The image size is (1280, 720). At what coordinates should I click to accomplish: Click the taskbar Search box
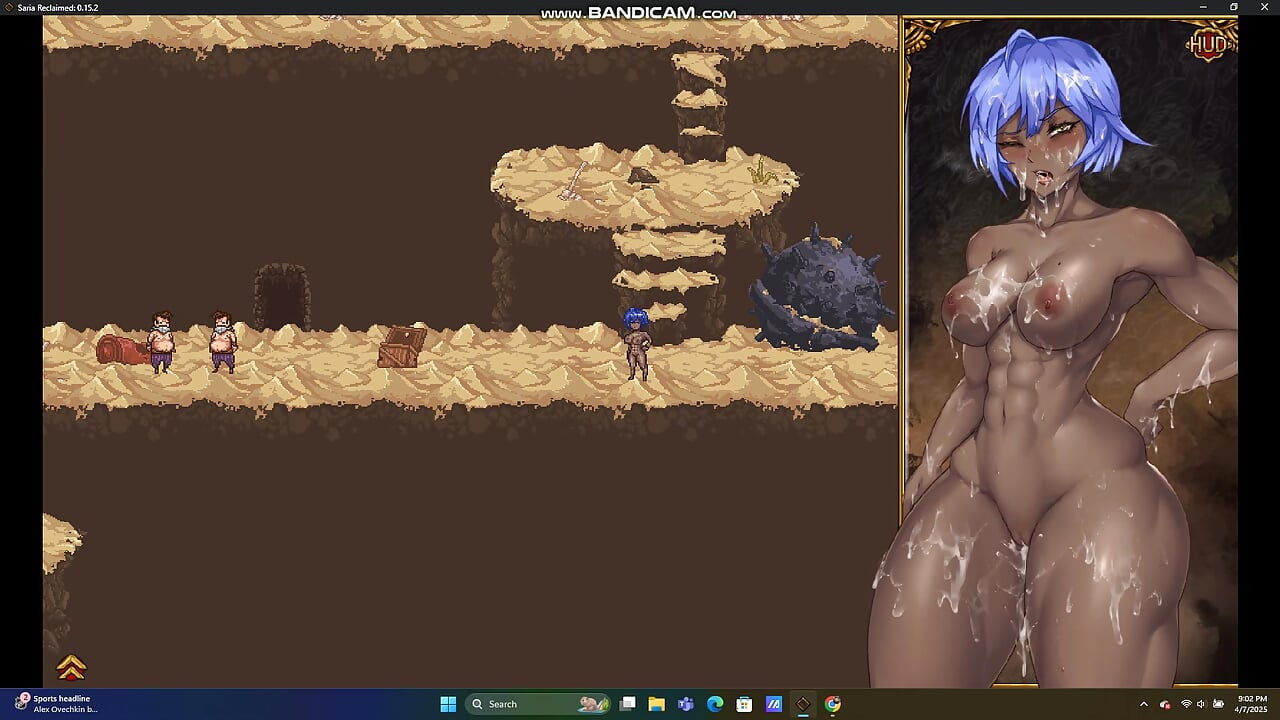(x=540, y=704)
